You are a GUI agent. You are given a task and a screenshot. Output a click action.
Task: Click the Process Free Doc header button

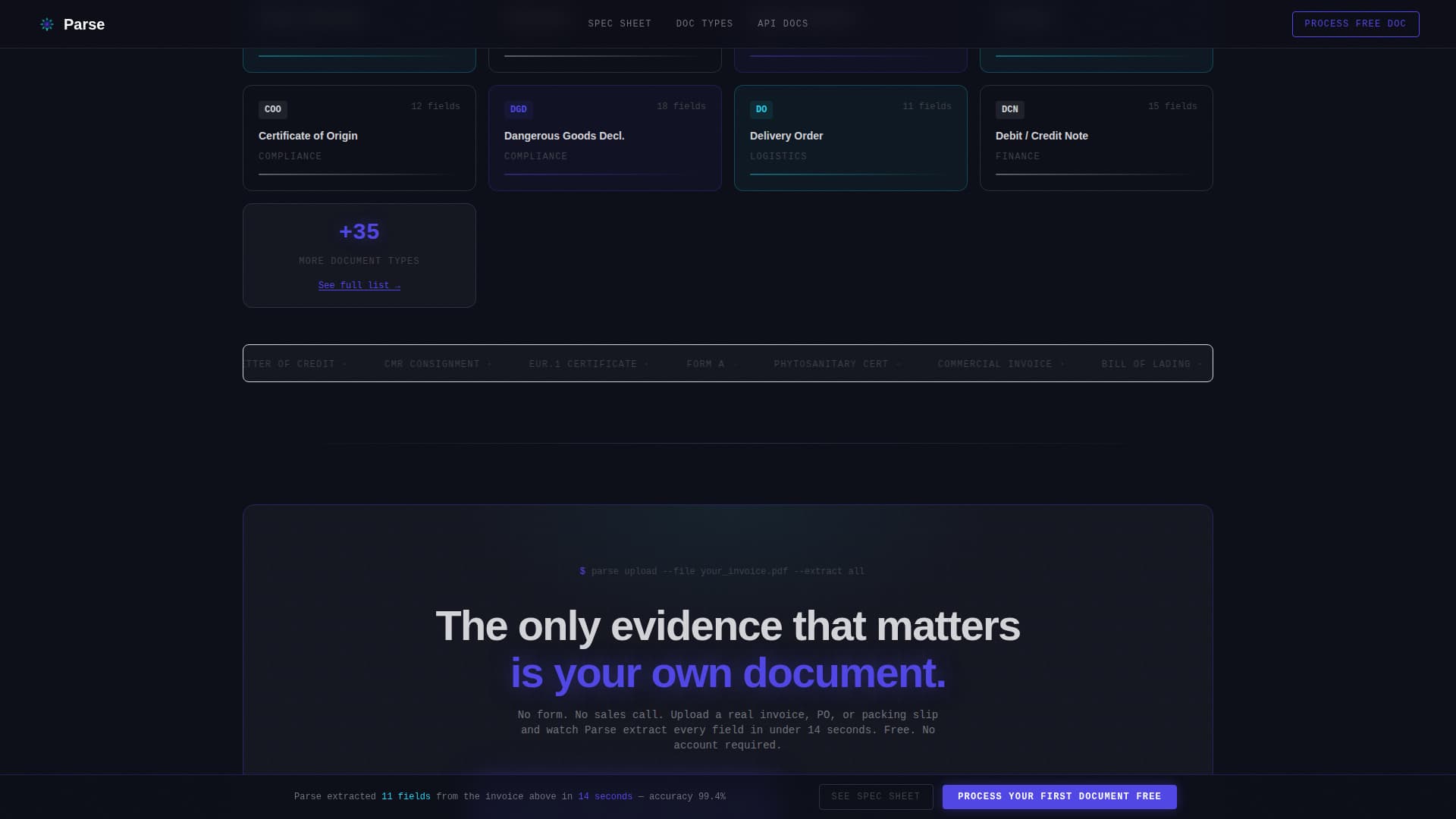pyautogui.click(x=1355, y=24)
